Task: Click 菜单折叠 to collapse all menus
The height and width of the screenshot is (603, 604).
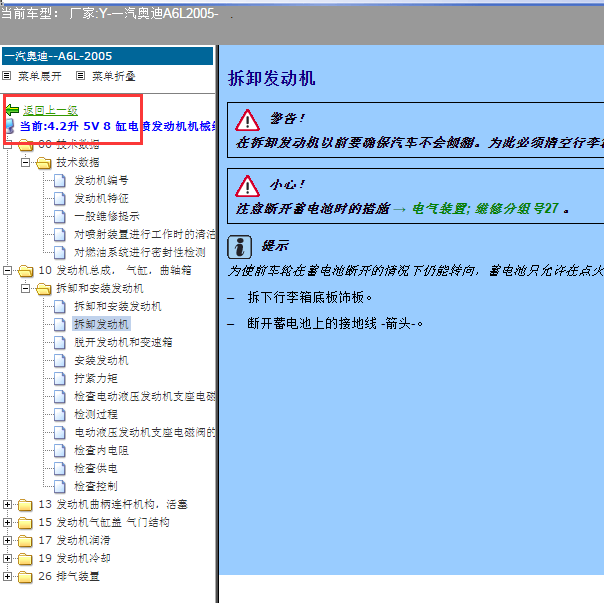Action: (x=114, y=76)
